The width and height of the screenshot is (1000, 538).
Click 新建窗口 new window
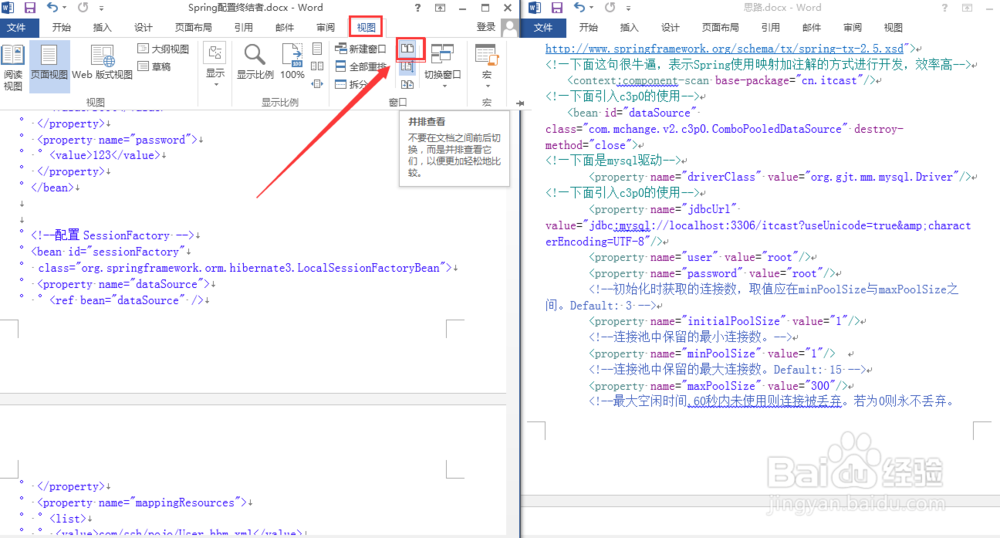(360, 48)
